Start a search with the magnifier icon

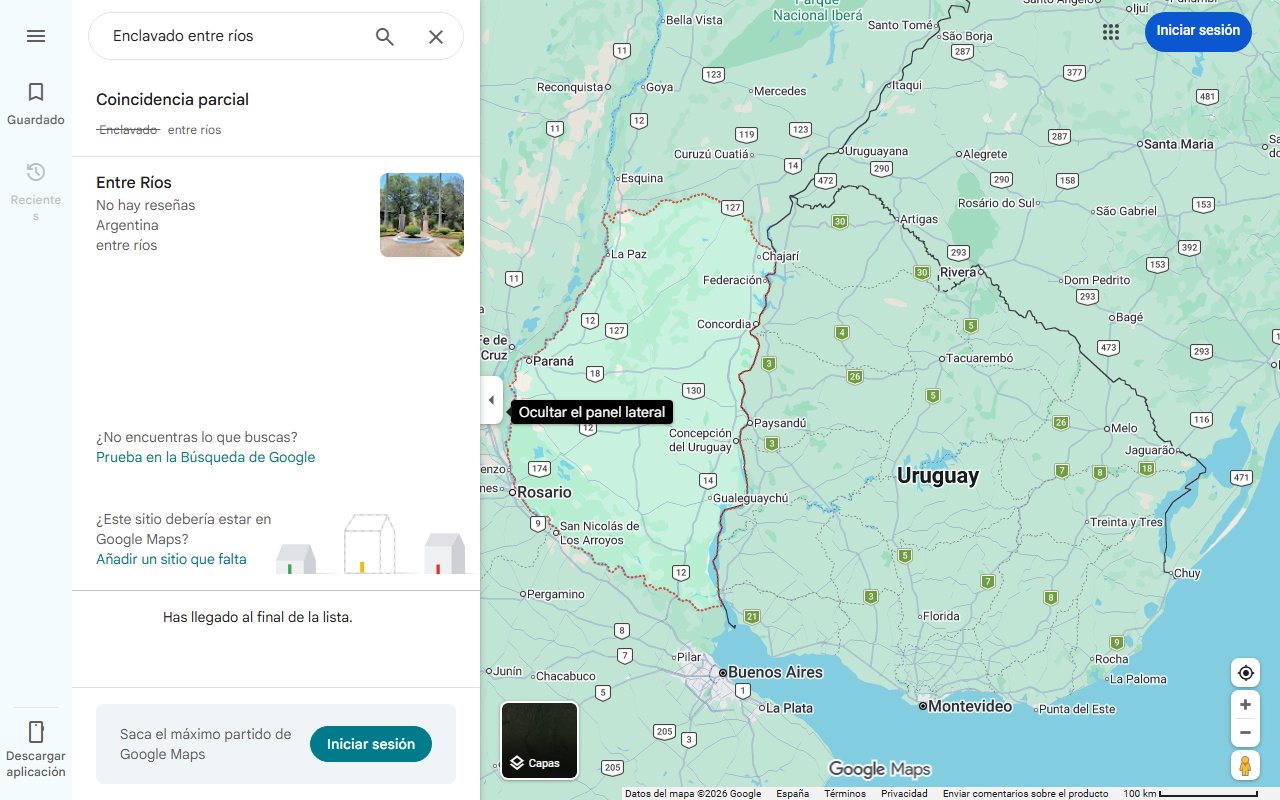(384, 36)
